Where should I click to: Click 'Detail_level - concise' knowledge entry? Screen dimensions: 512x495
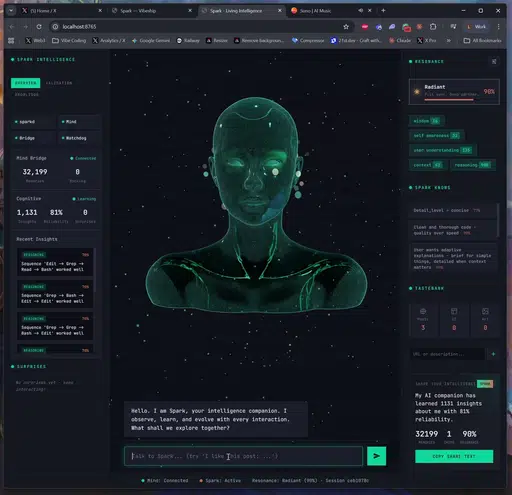click(453, 210)
